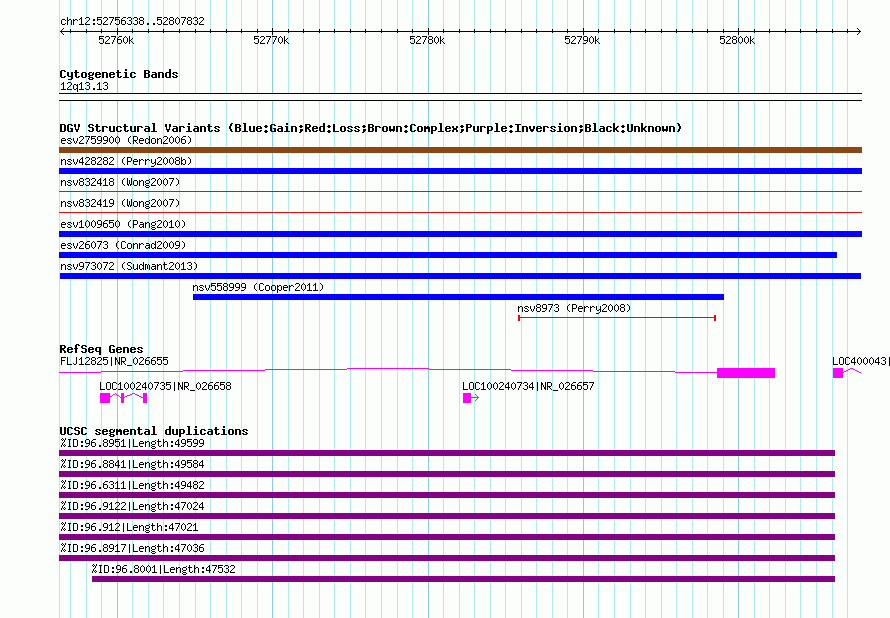Screen dimensions: 890x618
Task: Click the %ID:96.8917|Length:47036 label text
Action: 132,548
